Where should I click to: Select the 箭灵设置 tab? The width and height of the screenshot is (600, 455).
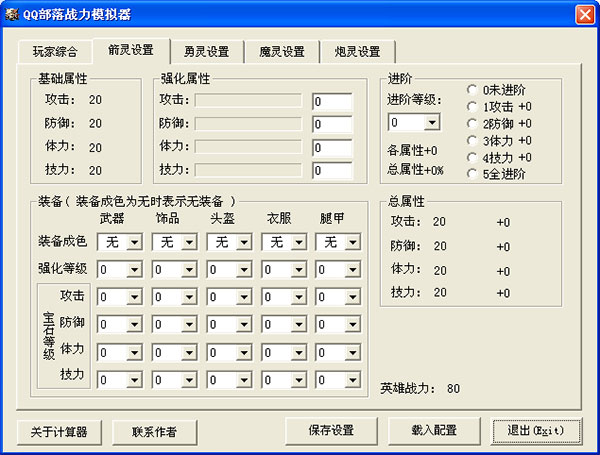click(x=131, y=50)
